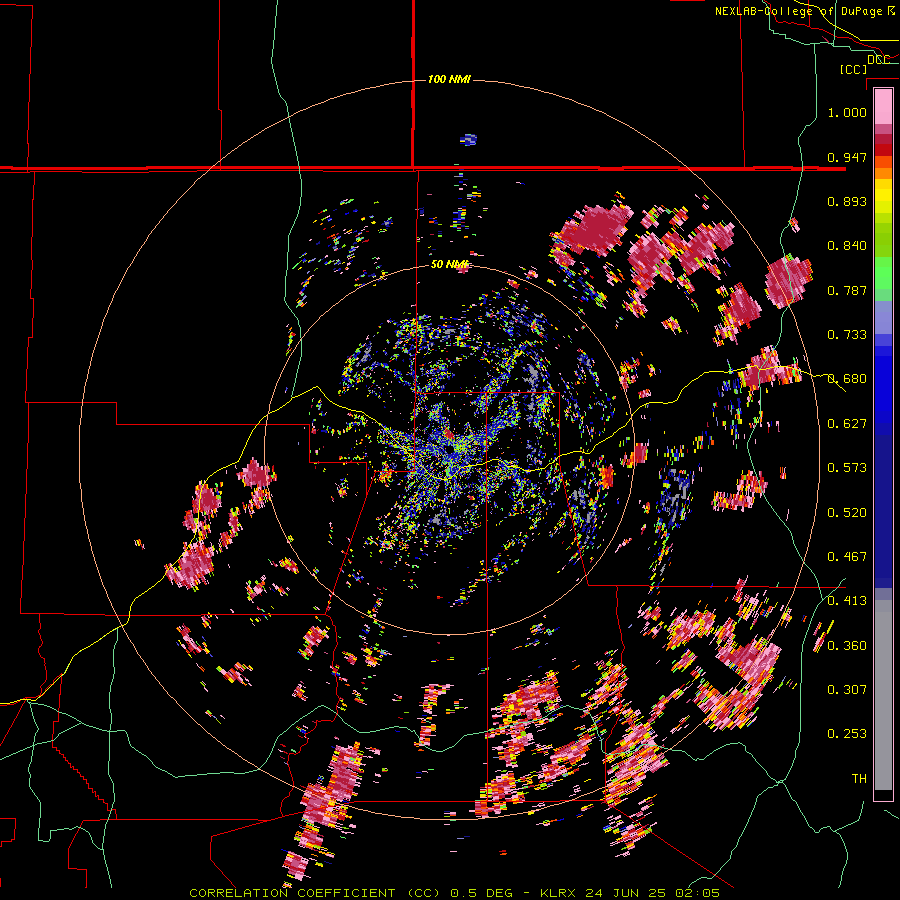Click the 0.253 scale value
Viewport: 900px width, 900px height.
[x=847, y=734]
